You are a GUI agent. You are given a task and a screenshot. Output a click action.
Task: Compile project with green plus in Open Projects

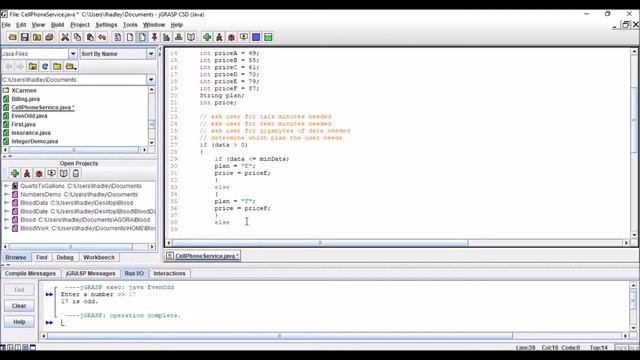click(15, 173)
